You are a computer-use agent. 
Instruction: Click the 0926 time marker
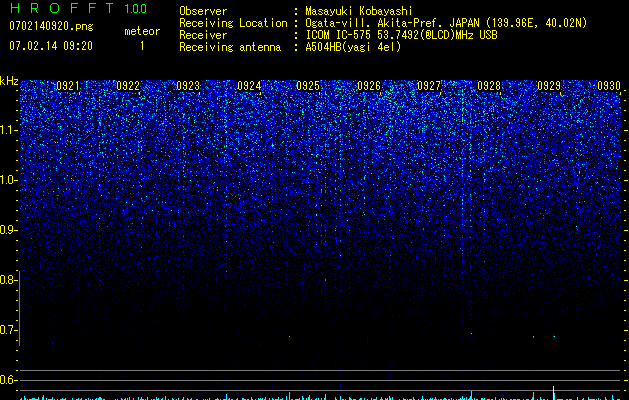(369, 86)
